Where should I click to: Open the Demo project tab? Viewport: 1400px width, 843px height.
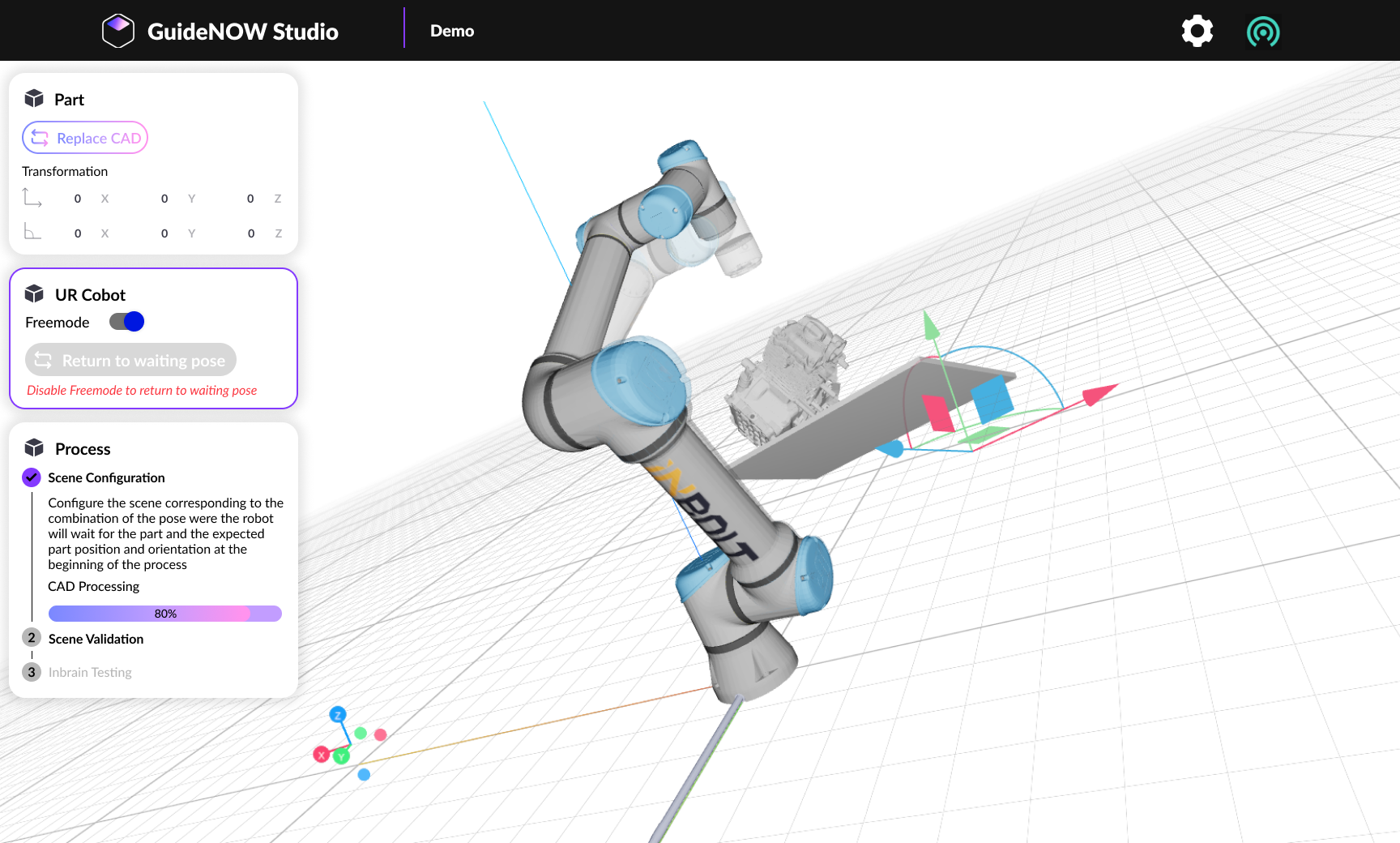pyautogui.click(x=452, y=31)
